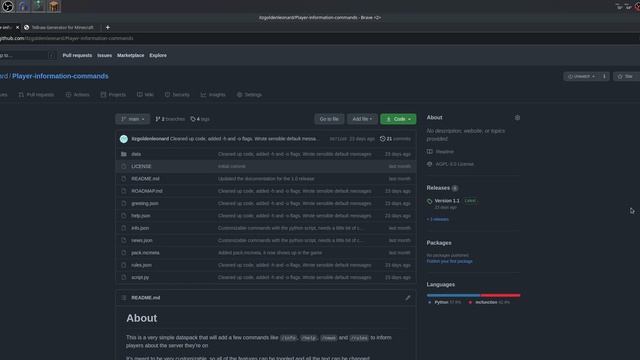
Task: Open the Minecraft crafting-table icon in the top panel
Action: tap(53, 6)
